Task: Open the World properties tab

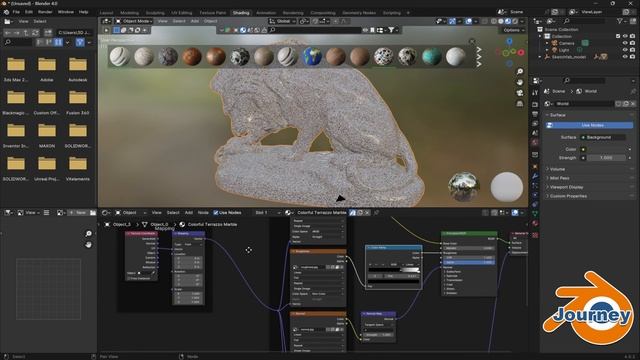Action: (x=535, y=142)
